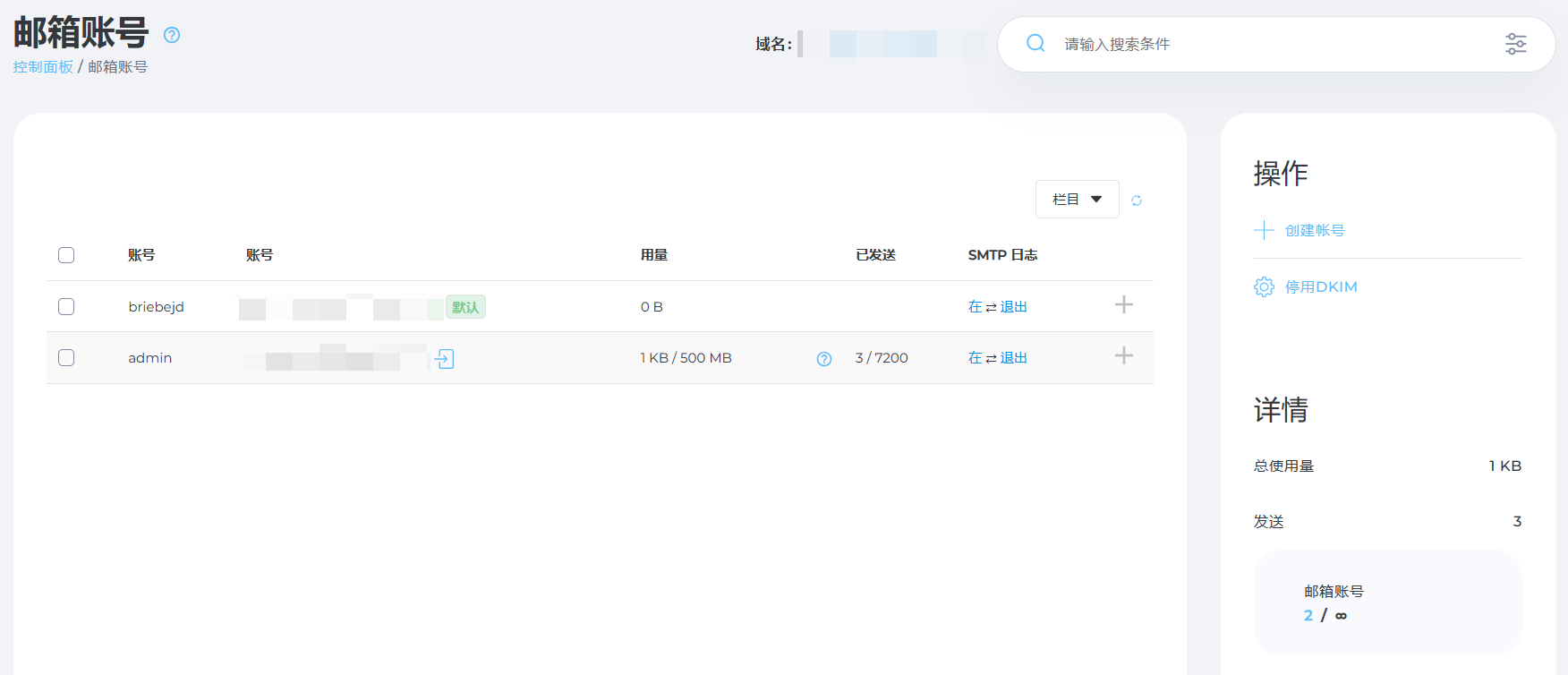This screenshot has height=675, width=1568.
Task: Check the briebejd account checkbox
Action: [66, 307]
